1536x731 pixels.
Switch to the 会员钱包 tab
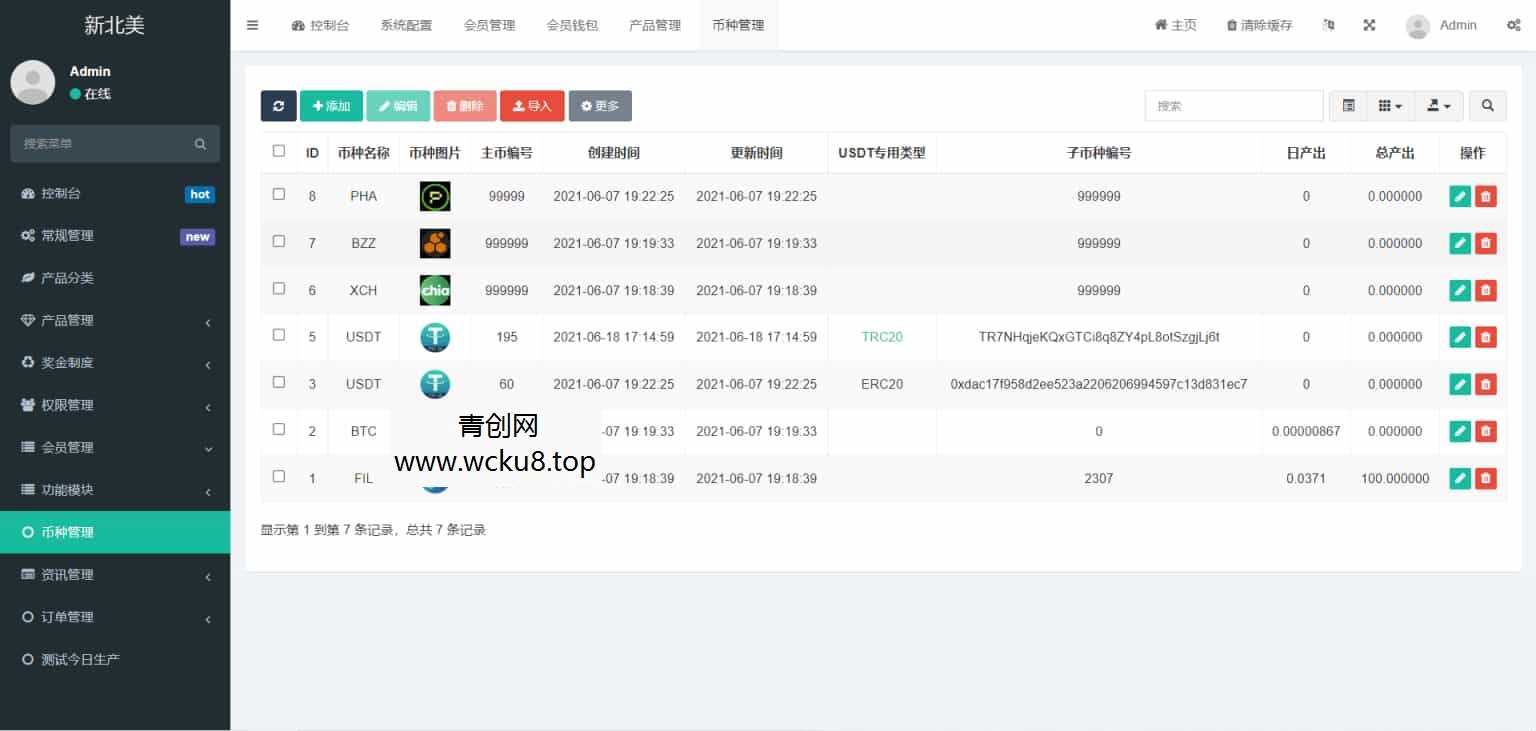click(x=573, y=25)
